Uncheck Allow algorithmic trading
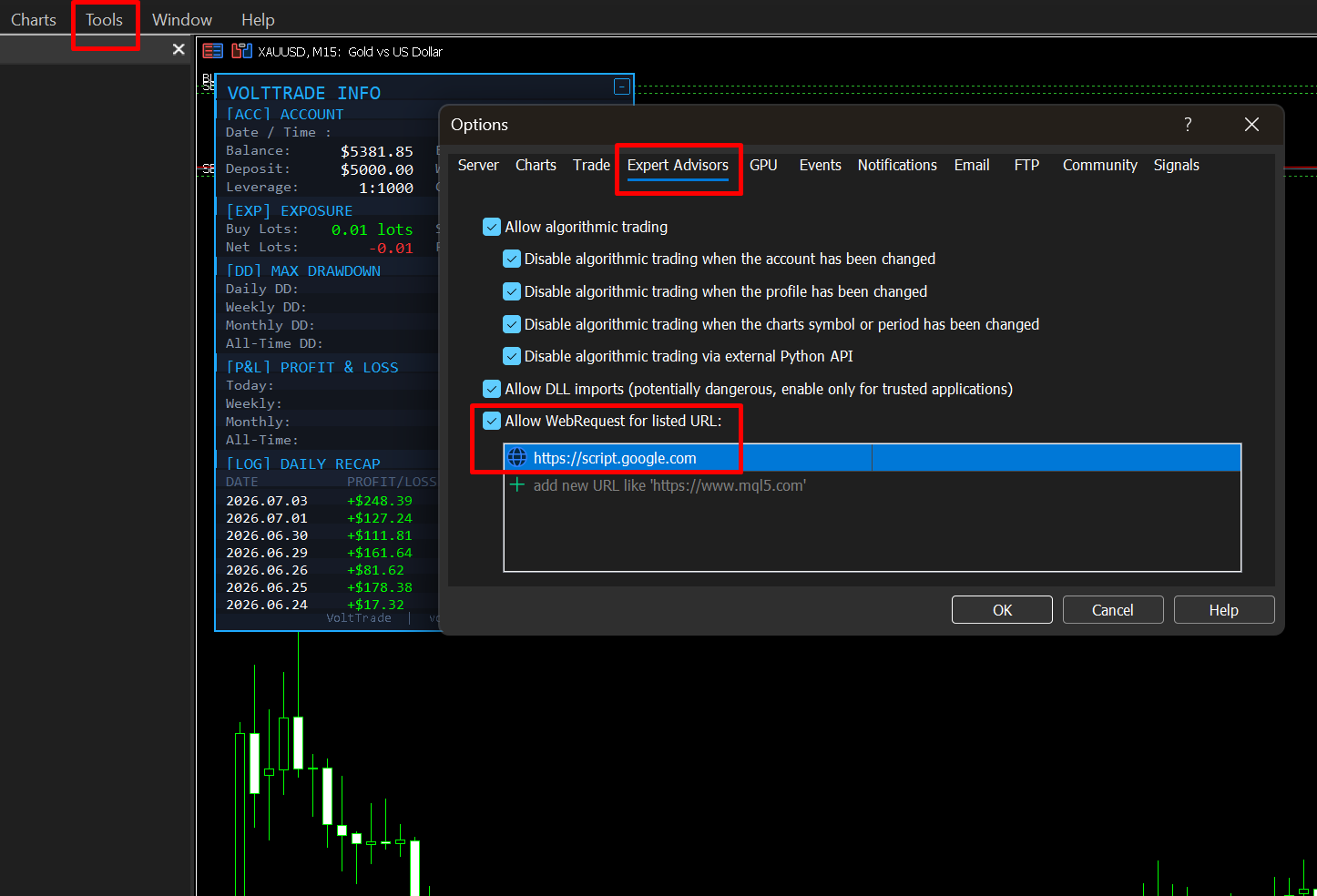Screen dimensions: 1317x896 coord(492,227)
